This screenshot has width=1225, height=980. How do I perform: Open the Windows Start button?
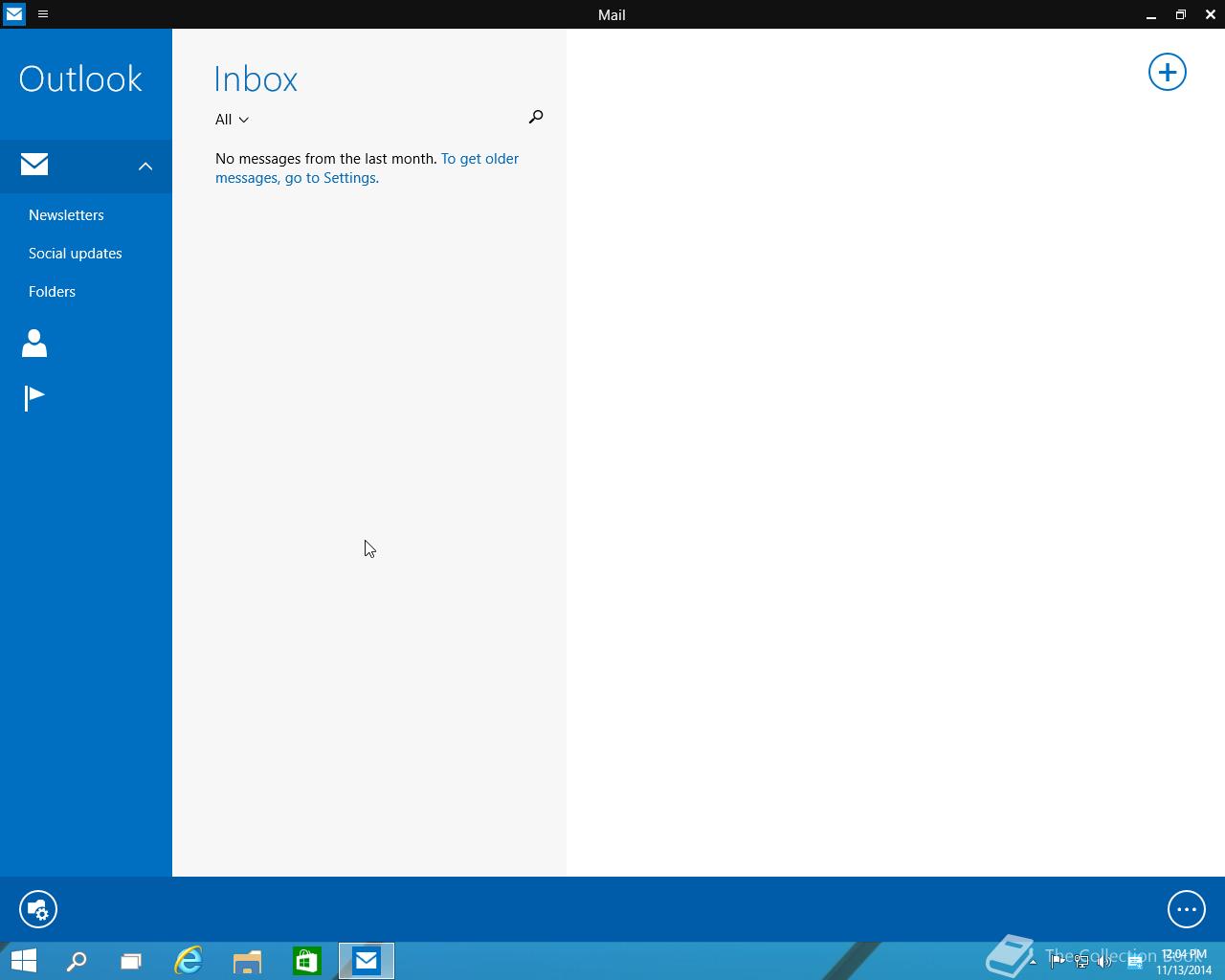pyautogui.click(x=24, y=961)
